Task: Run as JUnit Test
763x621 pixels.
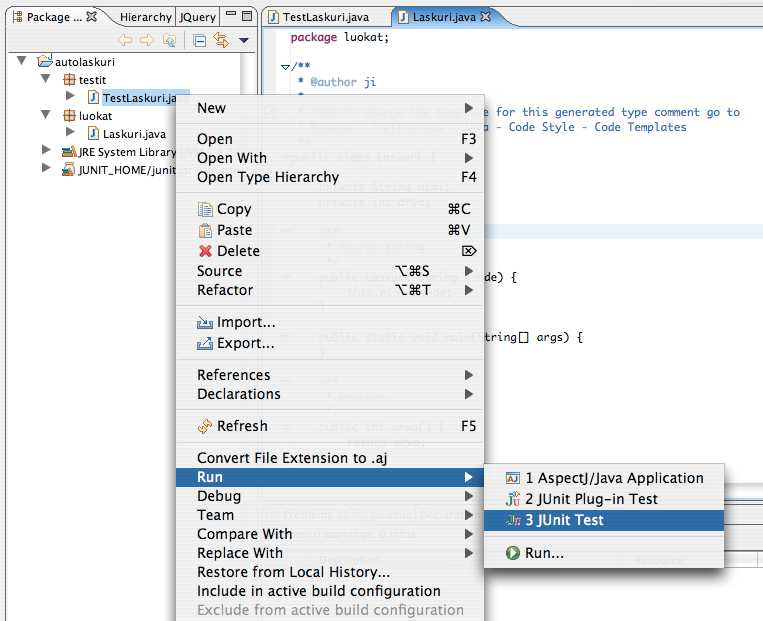Action: 604,520
